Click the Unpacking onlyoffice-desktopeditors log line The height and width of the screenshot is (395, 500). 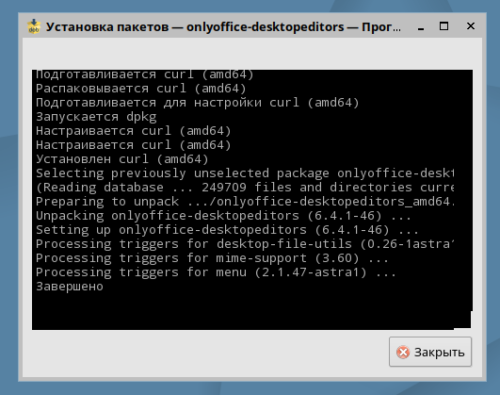(x=223, y=216)
